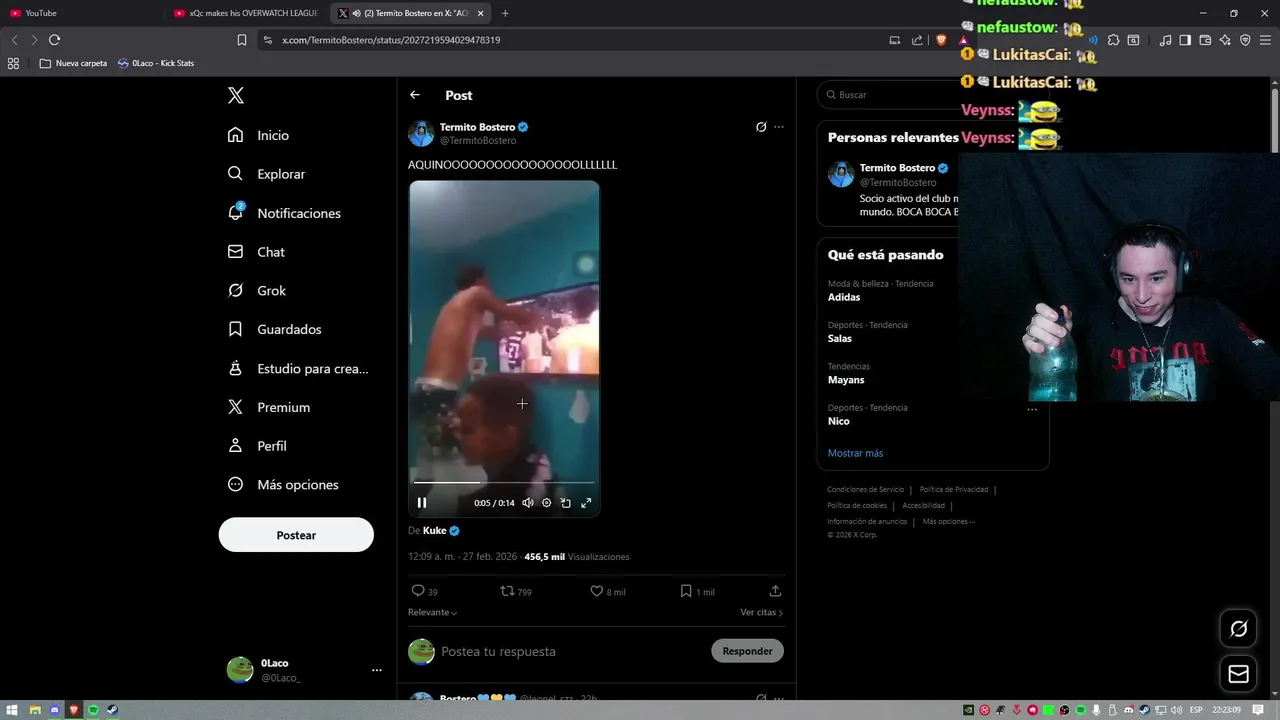Open Estudio para creadores
Screen dimensions: 1280x720
tap(298, 368)
